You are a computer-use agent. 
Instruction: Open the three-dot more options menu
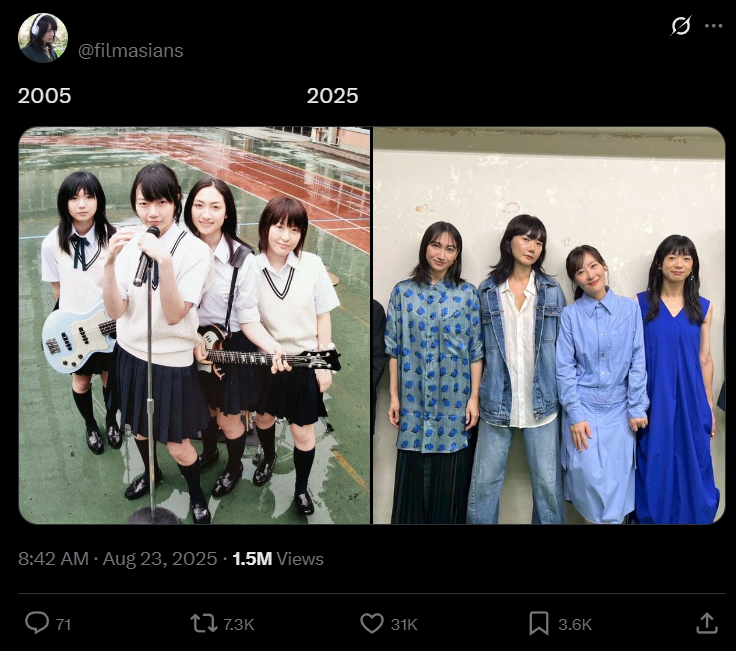[713, 26]
